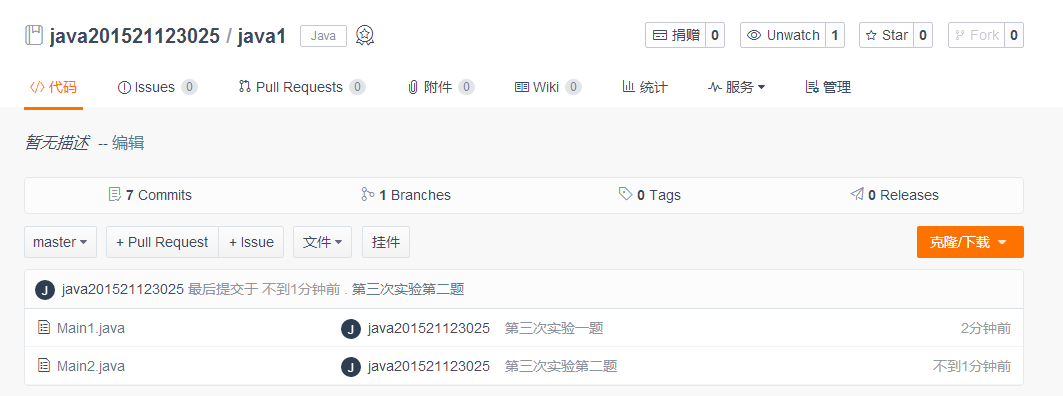Click the 捐赠 count of 0
Image resolution: width=1063 pixels, height=396 pixels.
[715, 35]
